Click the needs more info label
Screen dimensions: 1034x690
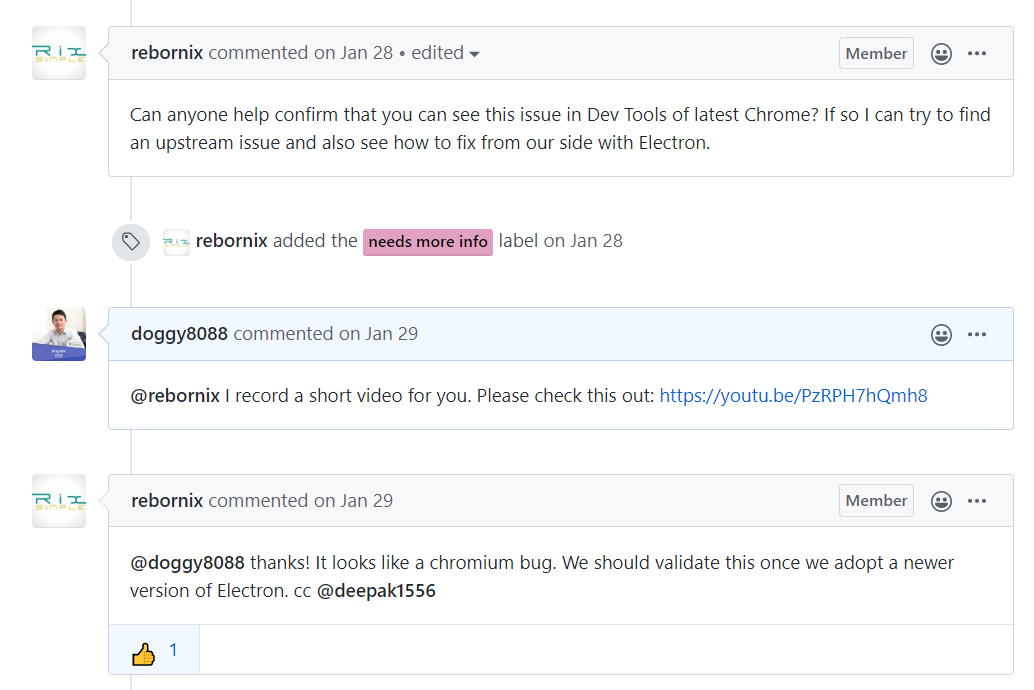[x=428, y=242]
